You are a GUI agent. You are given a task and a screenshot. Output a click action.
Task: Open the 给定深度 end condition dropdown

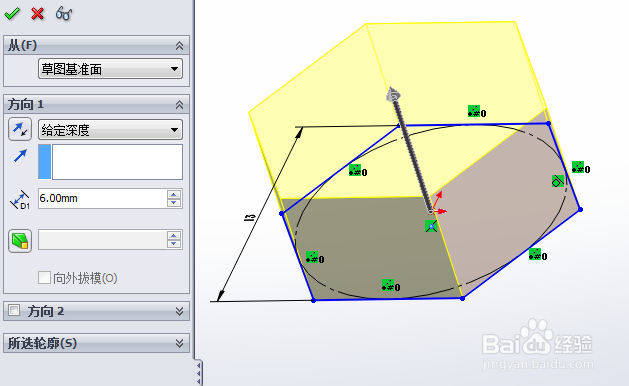(110, 130)
